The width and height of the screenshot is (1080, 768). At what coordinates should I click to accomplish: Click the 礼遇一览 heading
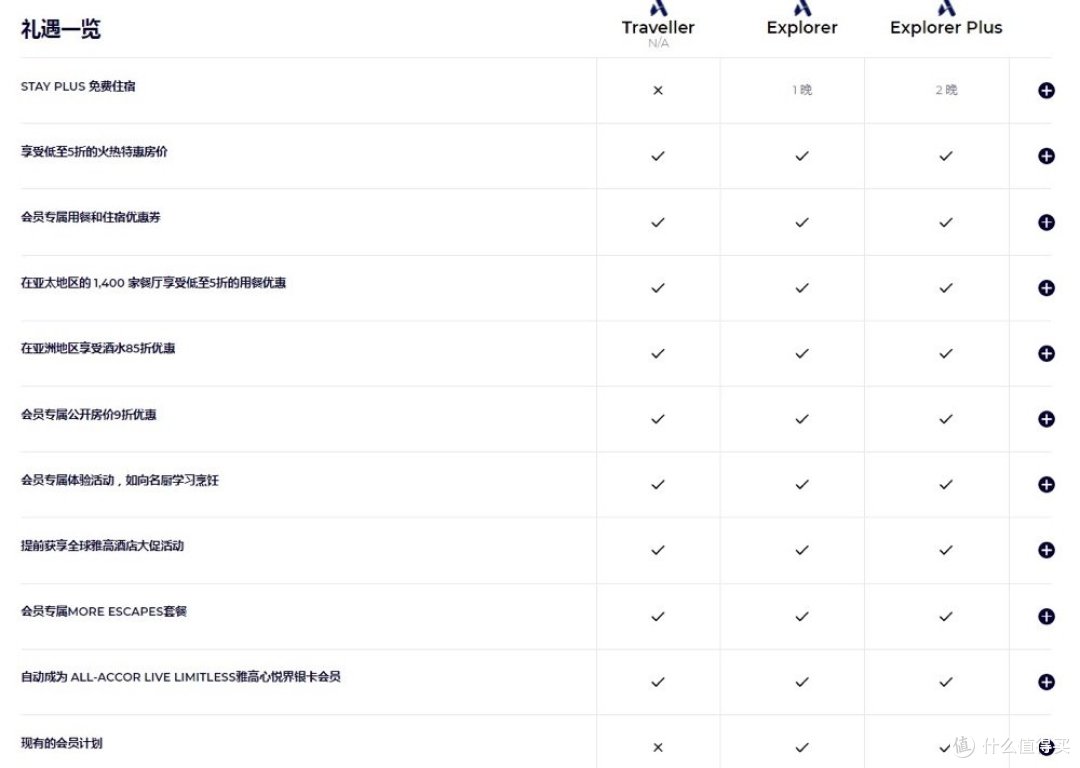[x=61, y=29]
